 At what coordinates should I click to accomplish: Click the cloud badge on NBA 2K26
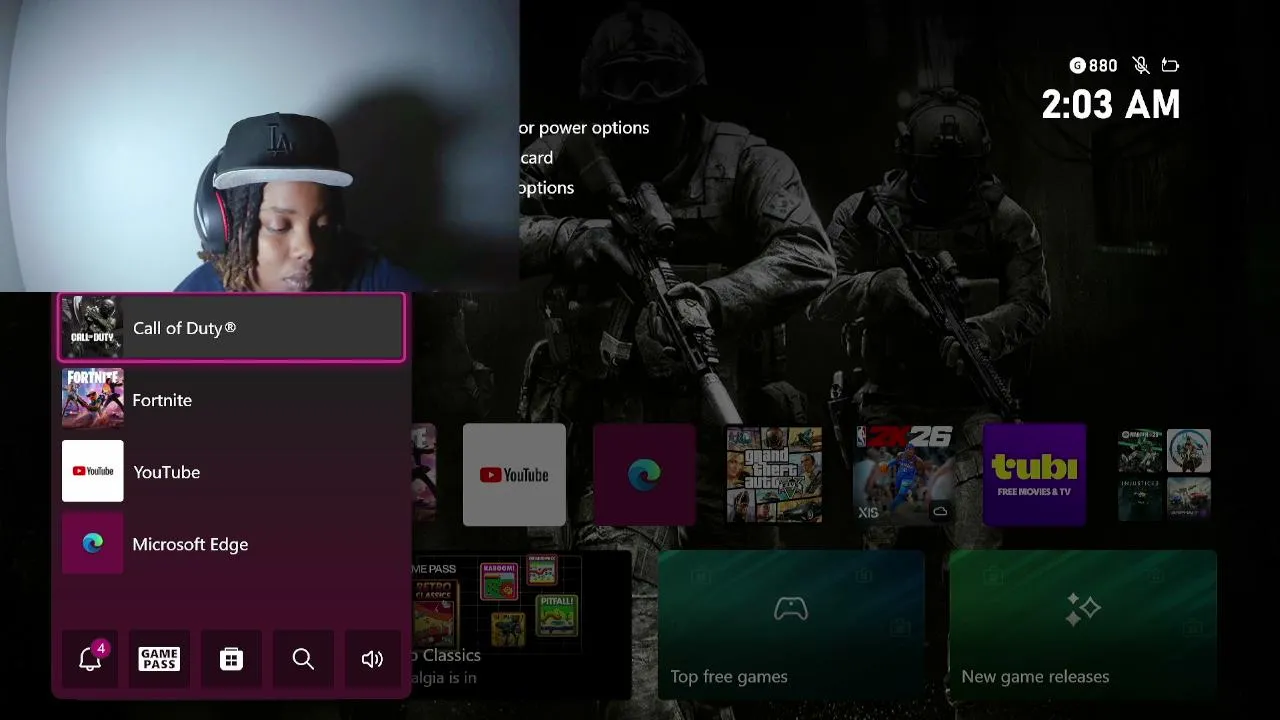(939, 512)
